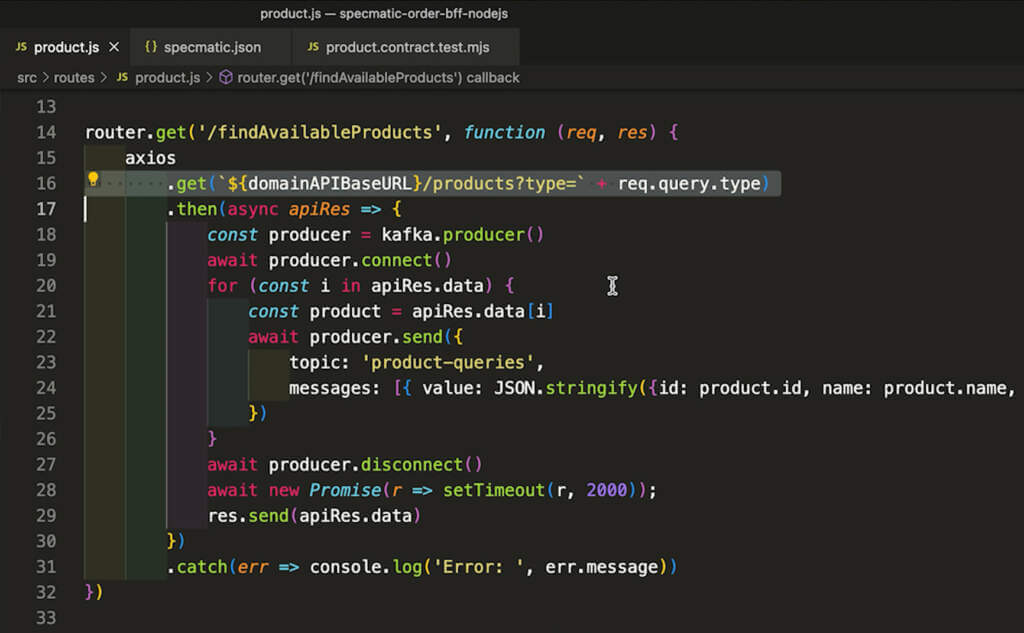Click the JS icon on product.js tab
1024x633 pixels.
click(21, 47)
